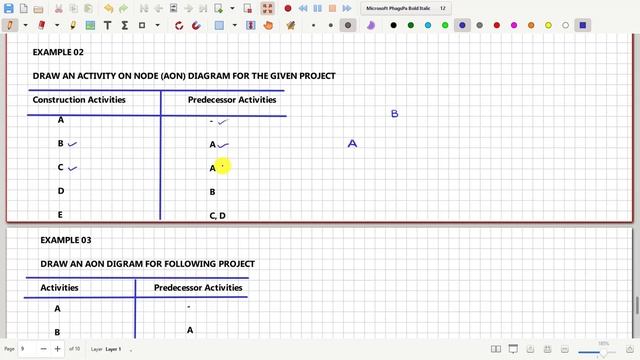Open the new page type dropdown

232,8
